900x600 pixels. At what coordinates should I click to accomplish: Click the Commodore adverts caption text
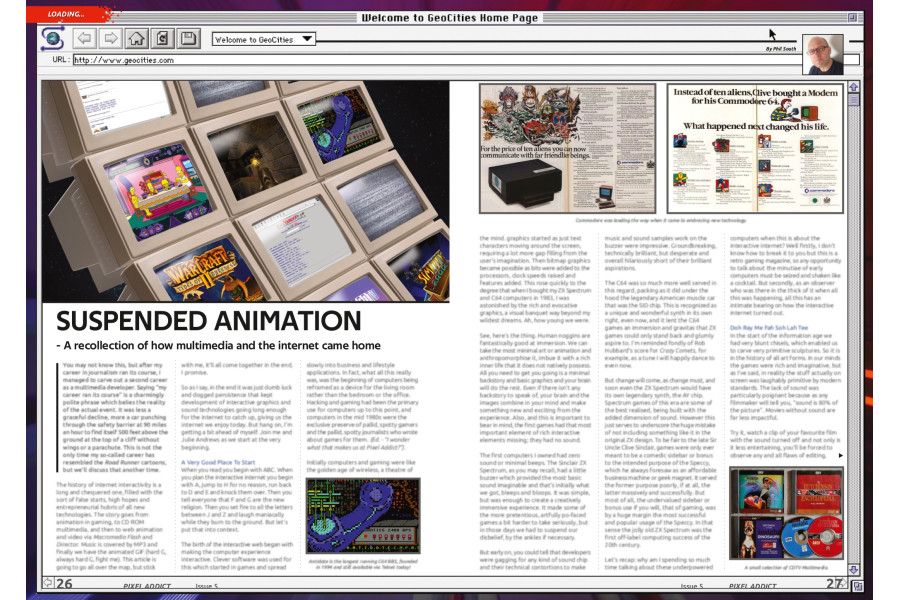tap(661, 220)
